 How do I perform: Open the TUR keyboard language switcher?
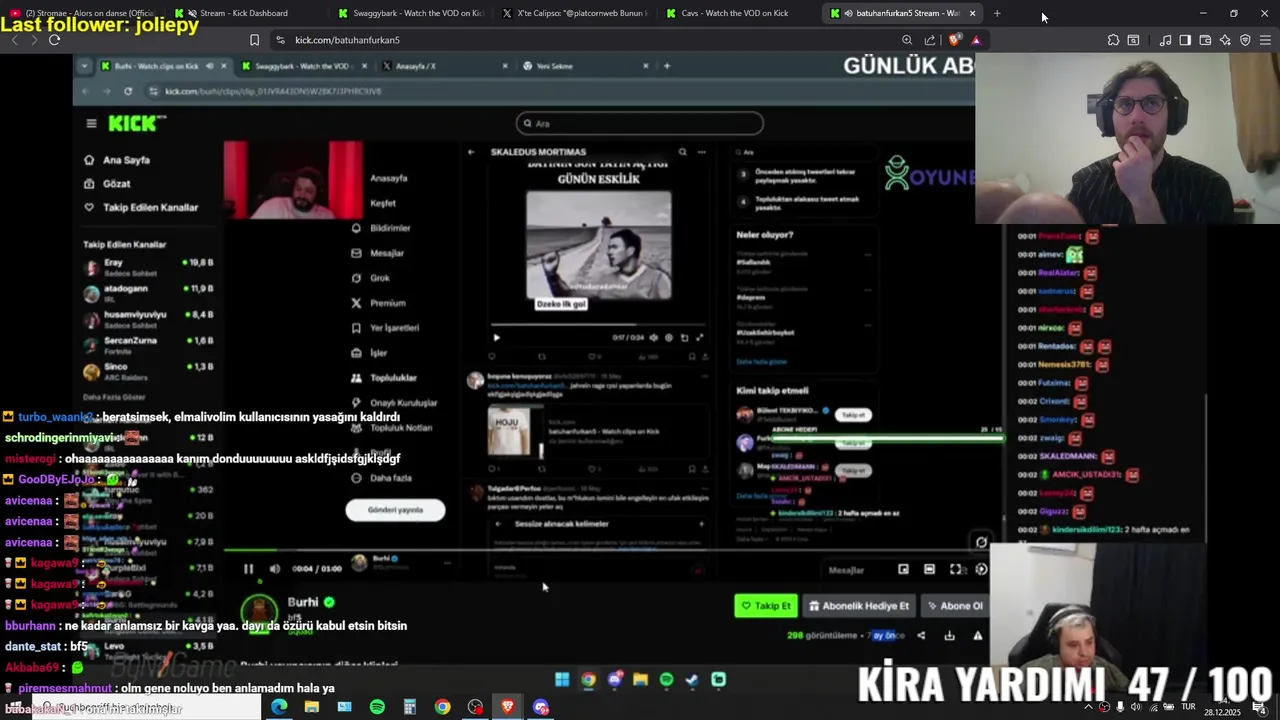[x=1189, y=707]
